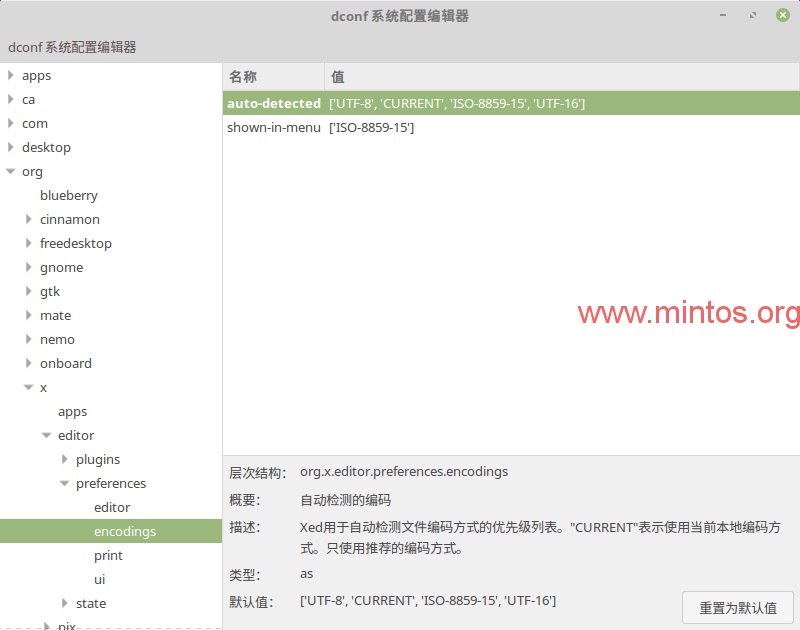
Task: Select the auto-detected key row
Action: pos(273,103)
